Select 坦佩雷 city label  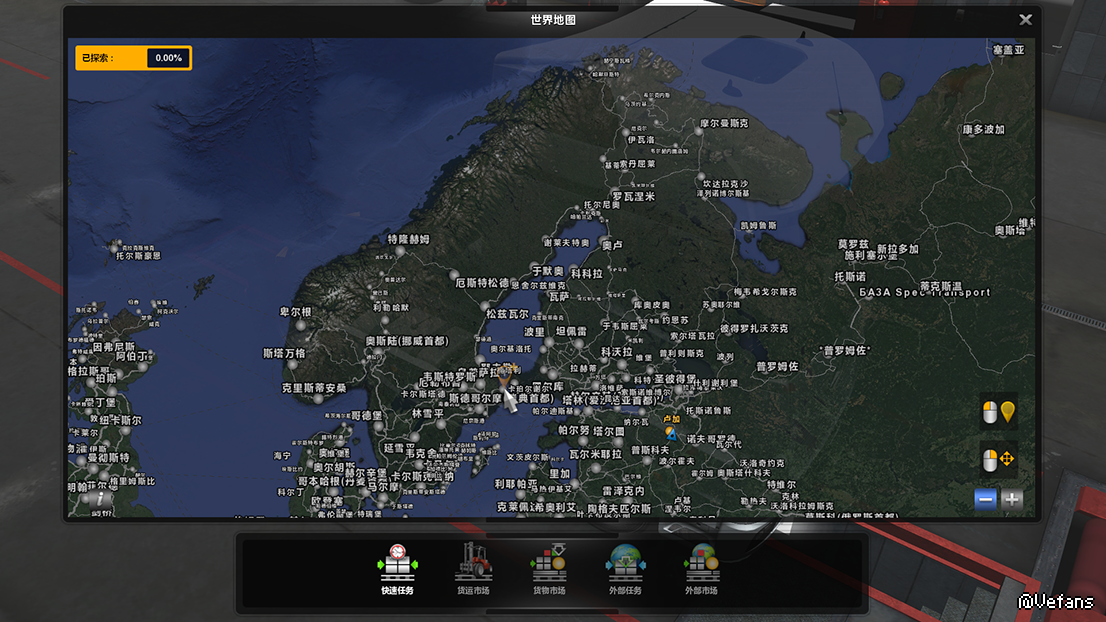[x=571, y=331]
